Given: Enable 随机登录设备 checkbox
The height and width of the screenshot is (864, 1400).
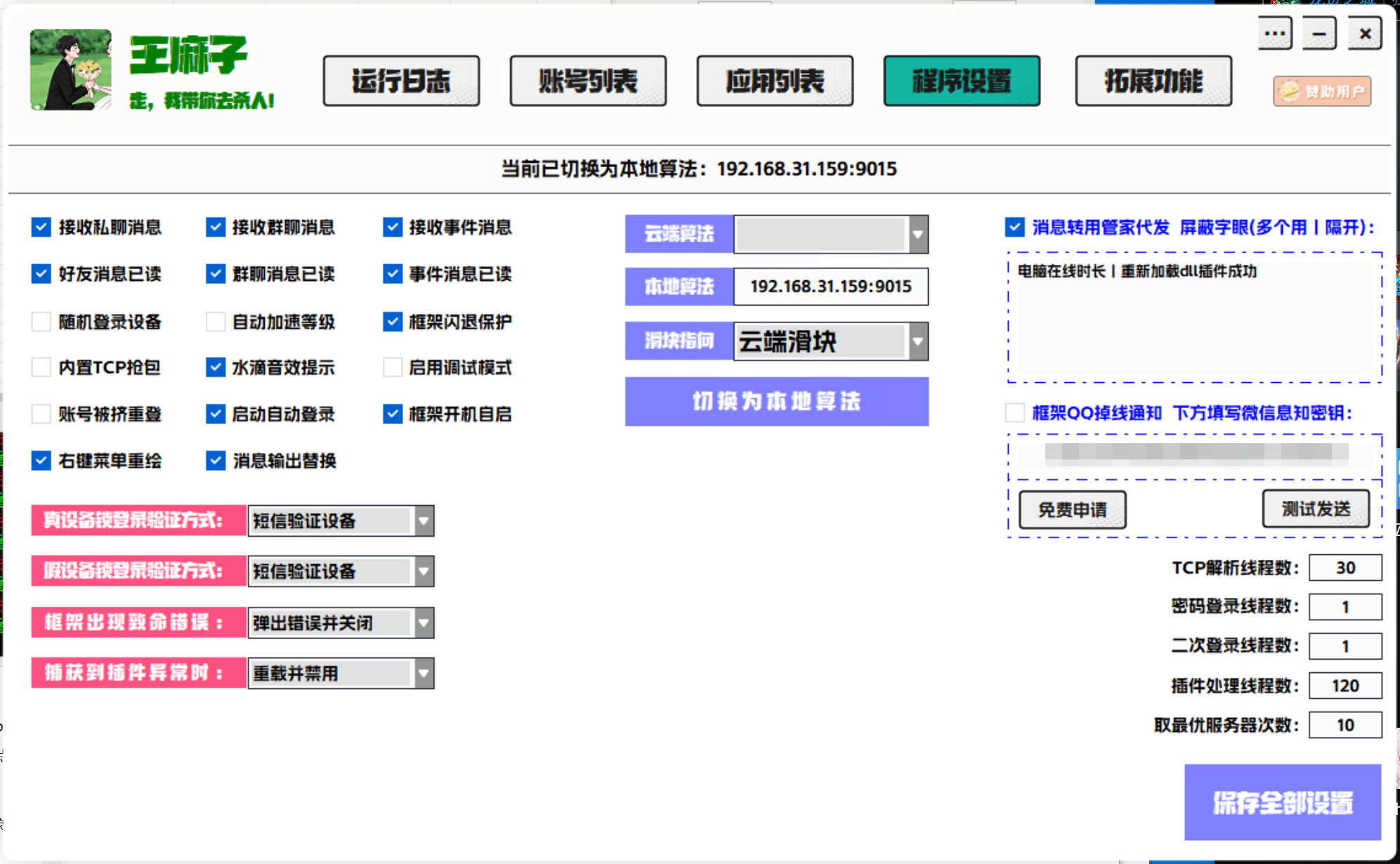Looking at the screenshot, I should pos(41,321).
